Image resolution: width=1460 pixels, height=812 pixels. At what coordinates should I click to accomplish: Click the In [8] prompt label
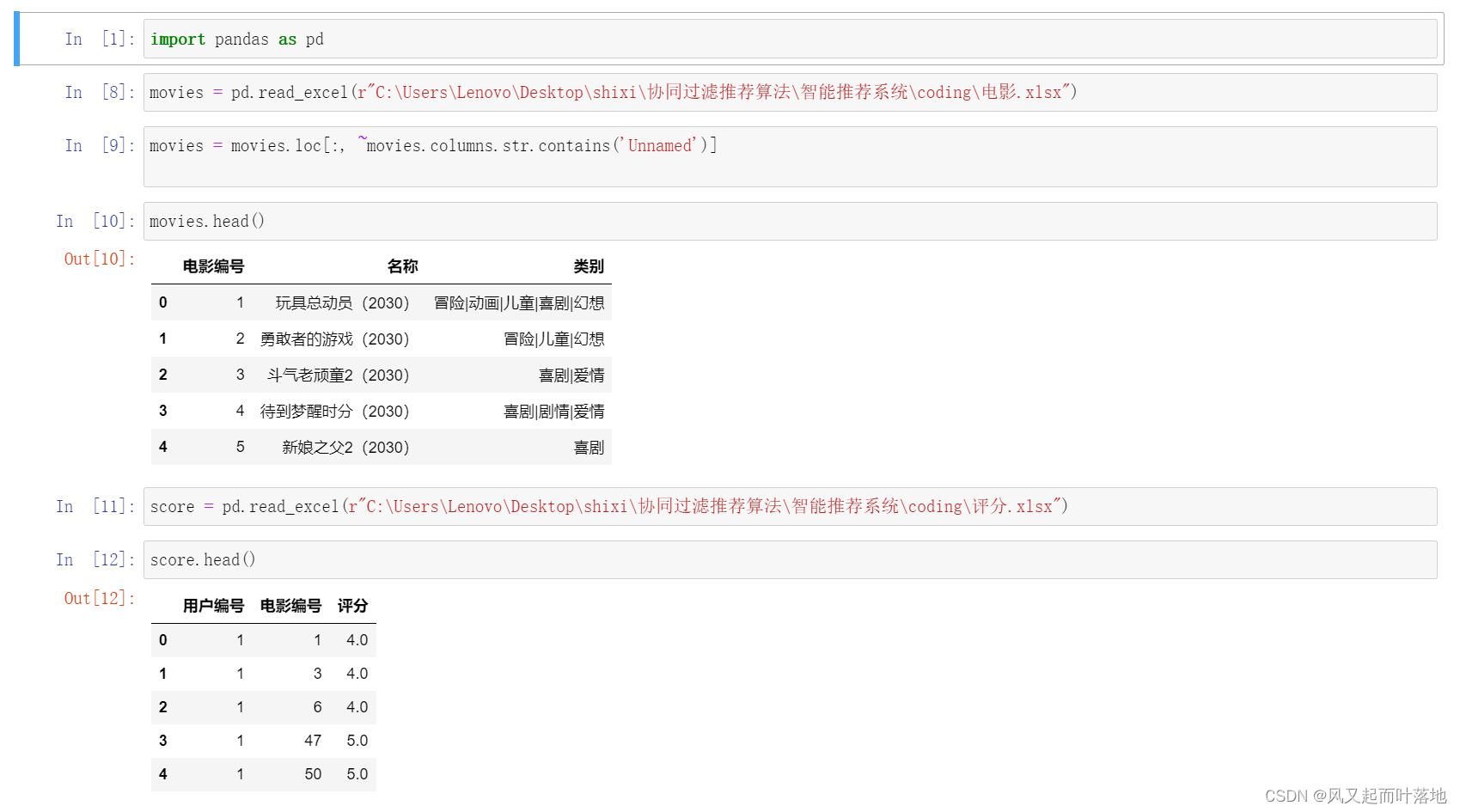point(100,92)
